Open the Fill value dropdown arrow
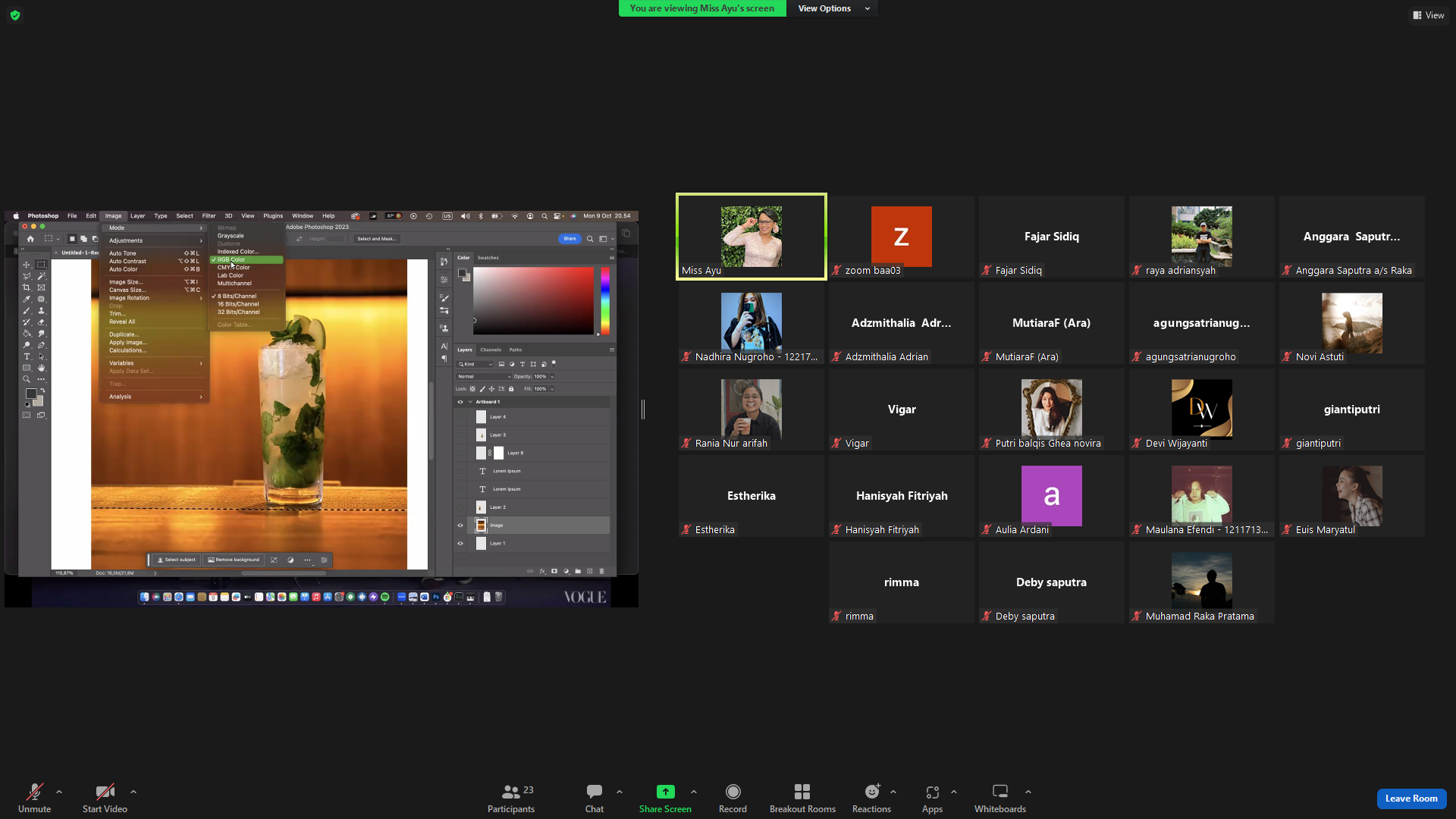The image size is (1456, 819). pyautogui.click(x=552, y=389)
